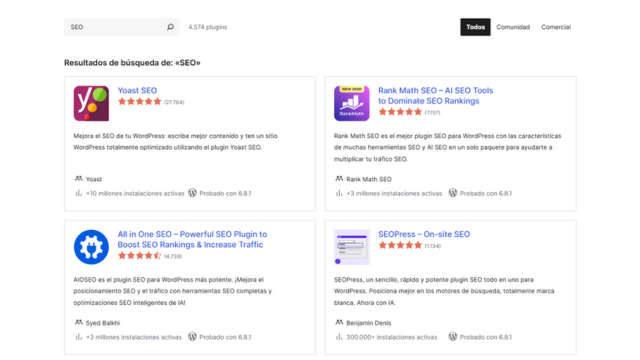Screen dimensions: 640x360
Task: Click the "(4.759)" review count
Action: pyautogui.click(x=173, y=256)
